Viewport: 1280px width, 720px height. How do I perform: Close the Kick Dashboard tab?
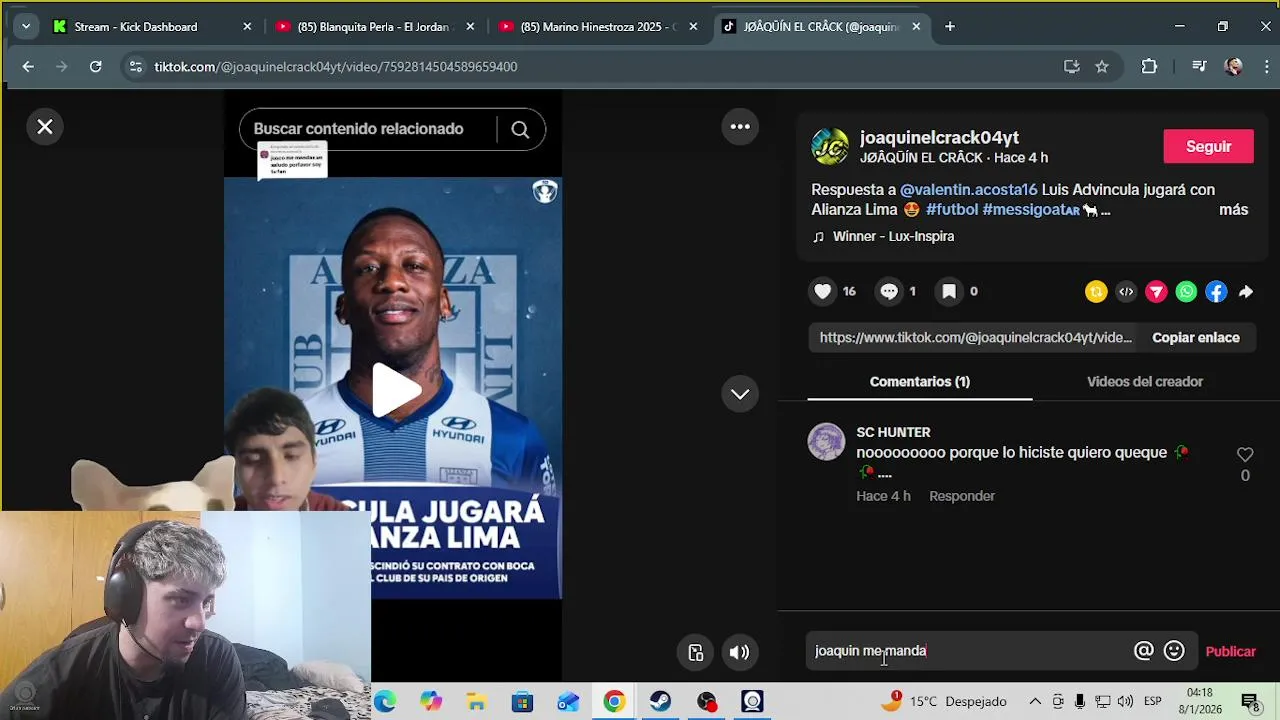pos(247,27)
